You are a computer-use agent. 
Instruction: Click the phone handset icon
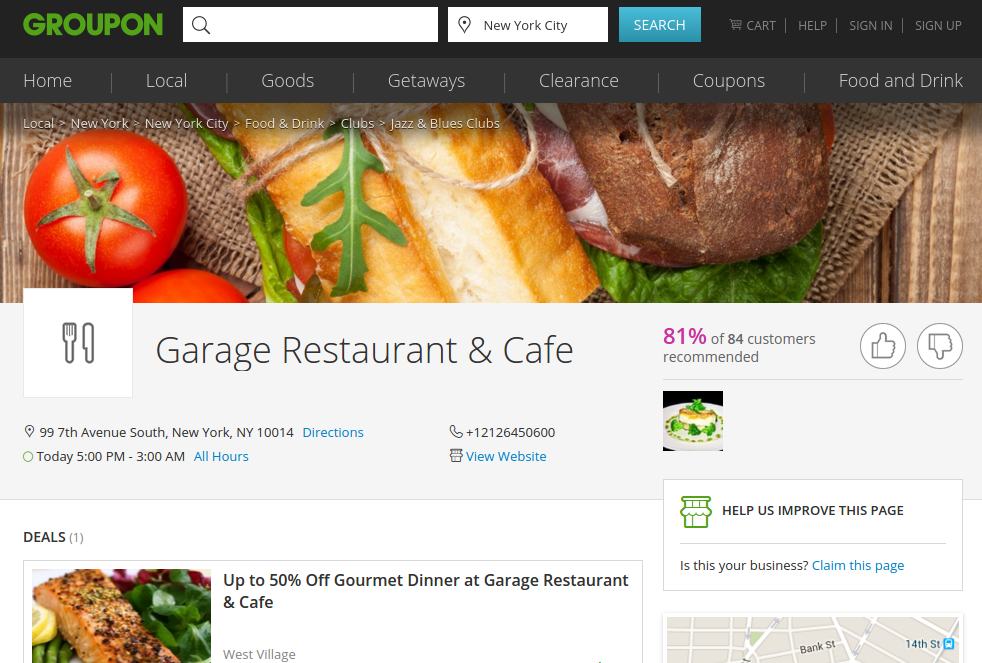pyautogui.click(x=455, y=431)
